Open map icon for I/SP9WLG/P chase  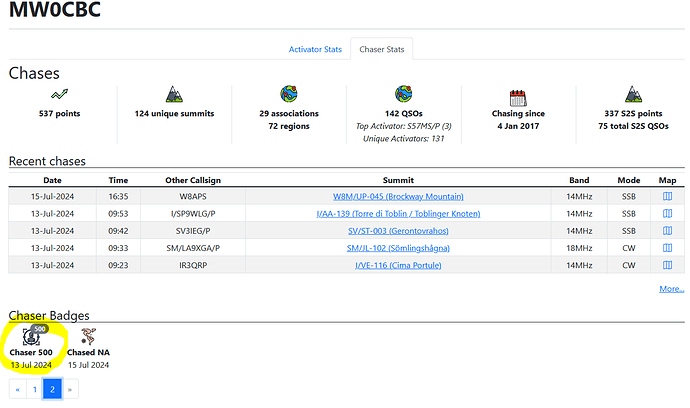click(x=667, y=213)
